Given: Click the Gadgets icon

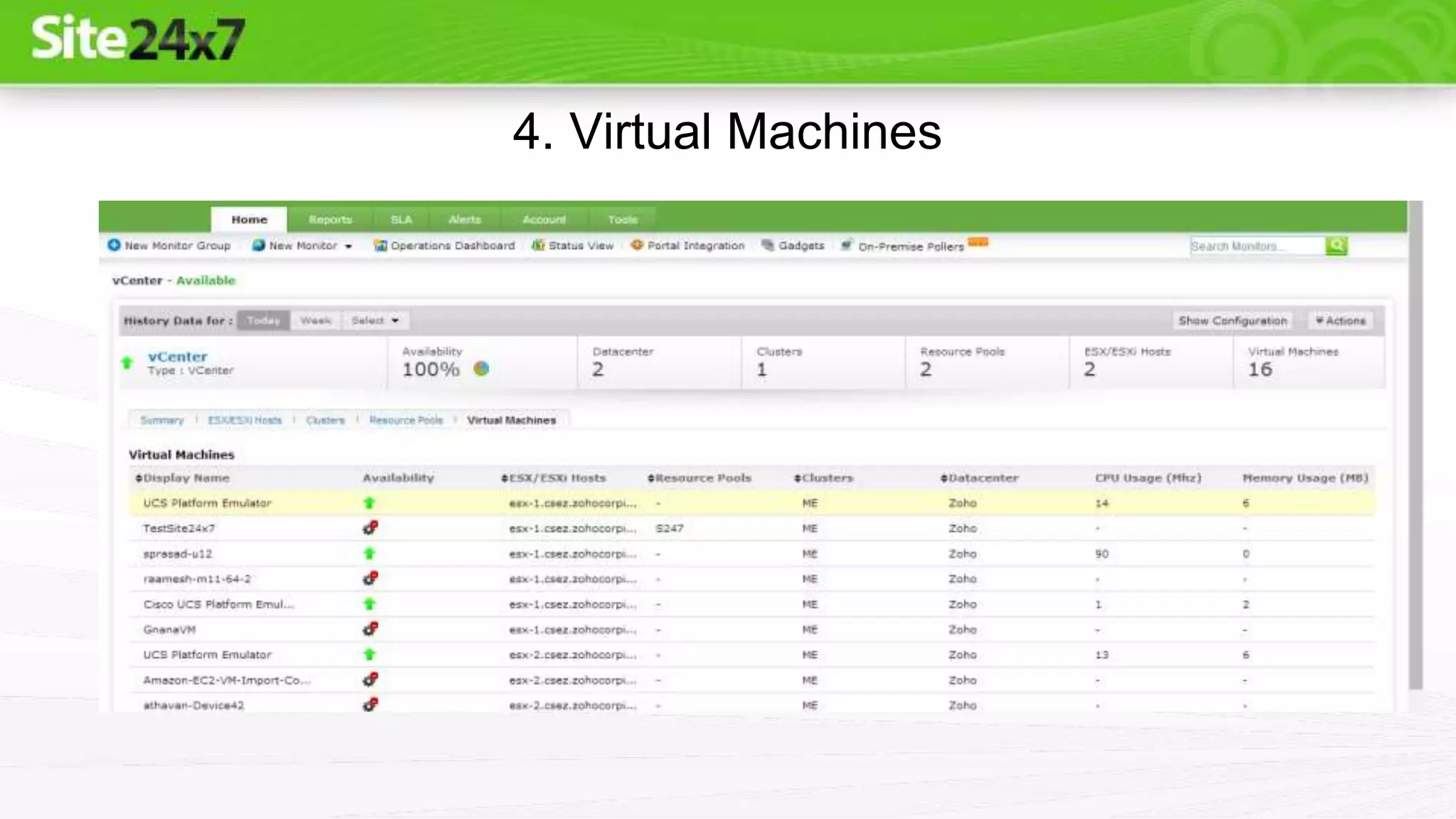Looking at the screenshot, I should (x=768, y=245).
